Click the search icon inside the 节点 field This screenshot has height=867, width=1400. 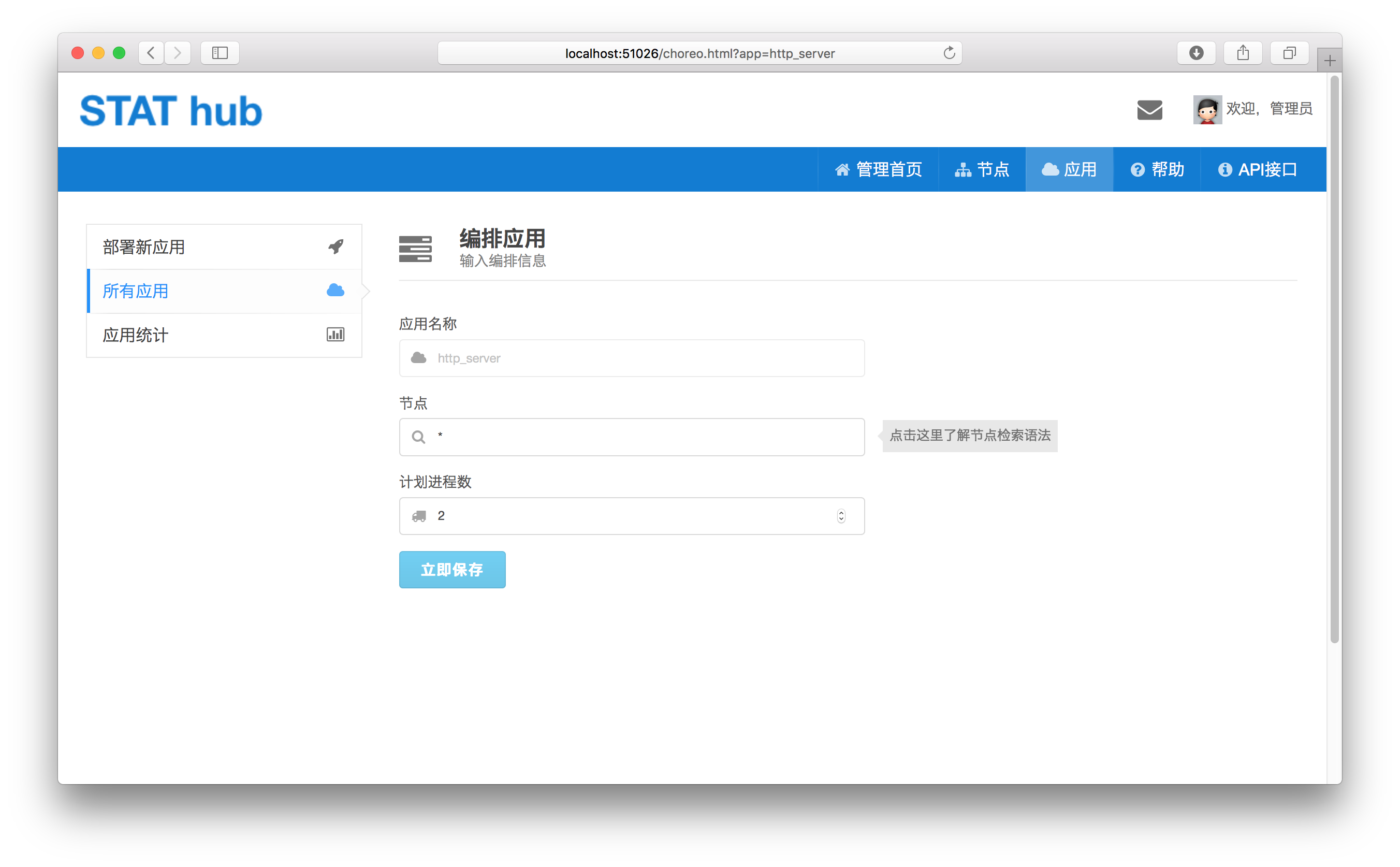[x=418, y=437]
